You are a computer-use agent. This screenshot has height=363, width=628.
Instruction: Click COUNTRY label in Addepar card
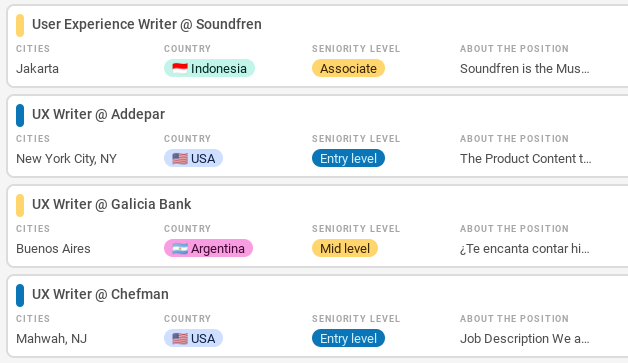point(187,139)
